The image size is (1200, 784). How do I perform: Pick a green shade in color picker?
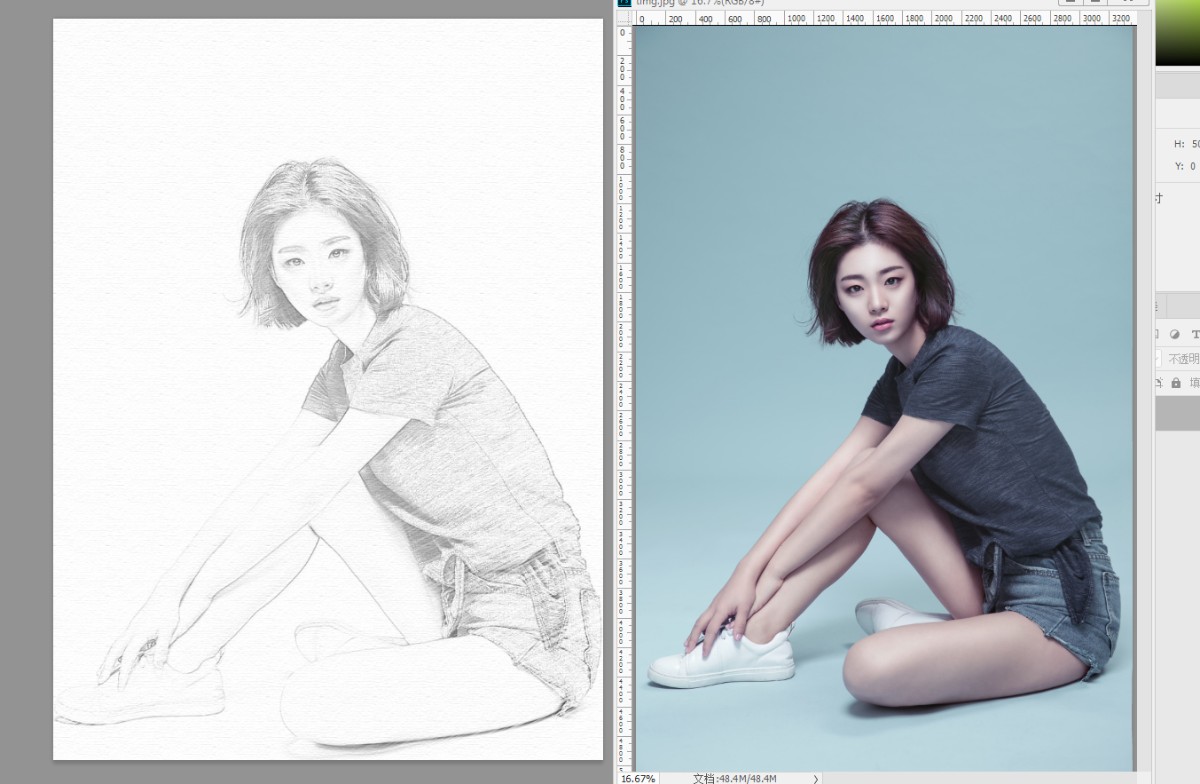point(1177,35)
